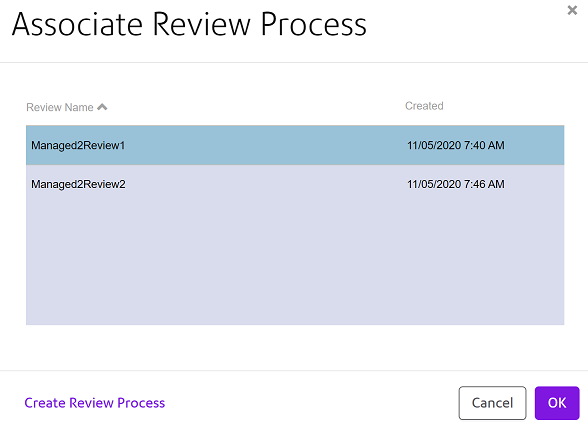The image size is (588, 426).
Task: Confirm selection with the OK button
Action: coord(557,403)
